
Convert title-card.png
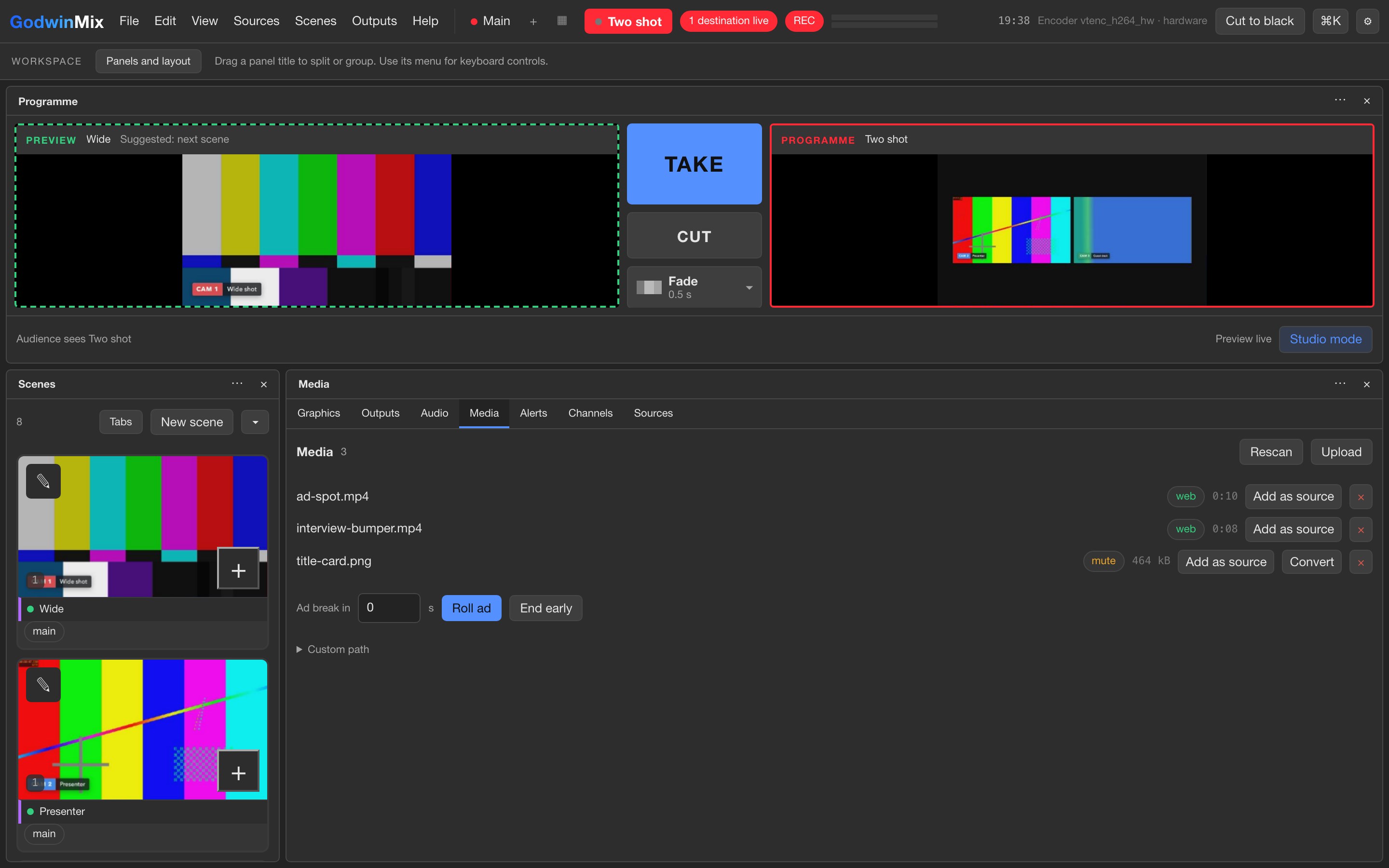1311,562
